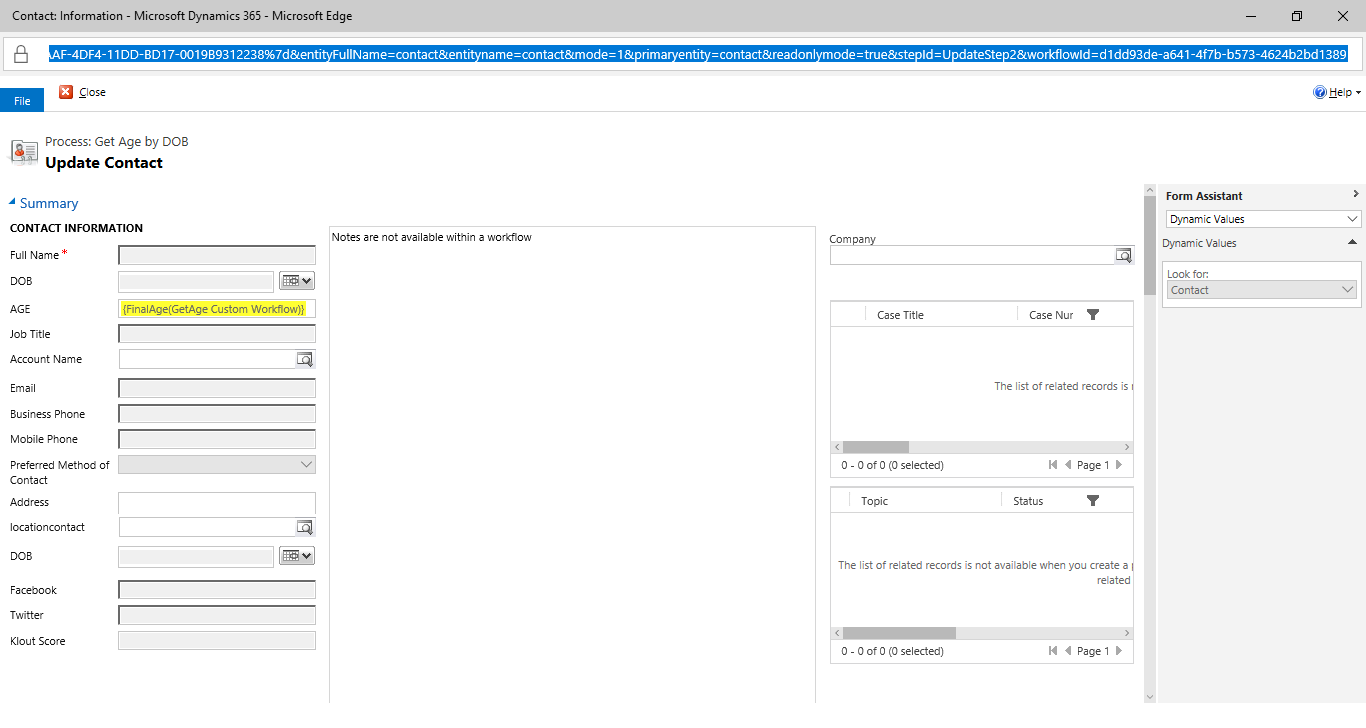Click the Case Number column header

click(x=1051, y=315)
